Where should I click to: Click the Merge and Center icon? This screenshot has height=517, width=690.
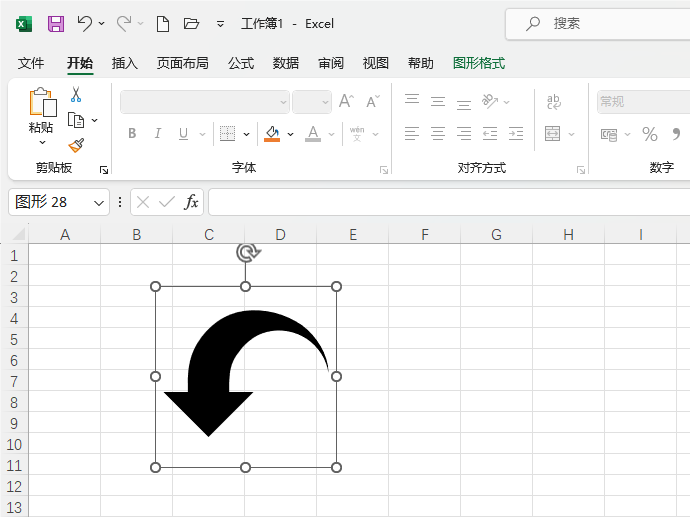553,133
